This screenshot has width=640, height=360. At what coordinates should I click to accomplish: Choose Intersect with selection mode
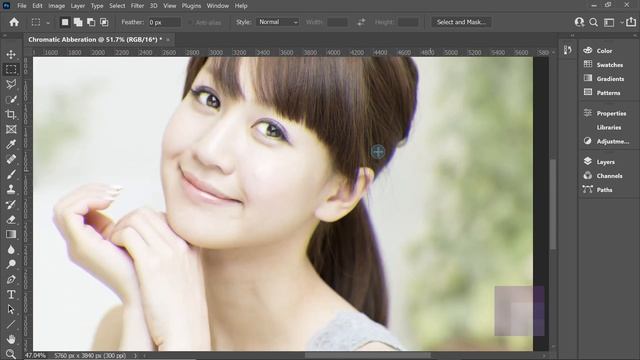coord(104,22)
